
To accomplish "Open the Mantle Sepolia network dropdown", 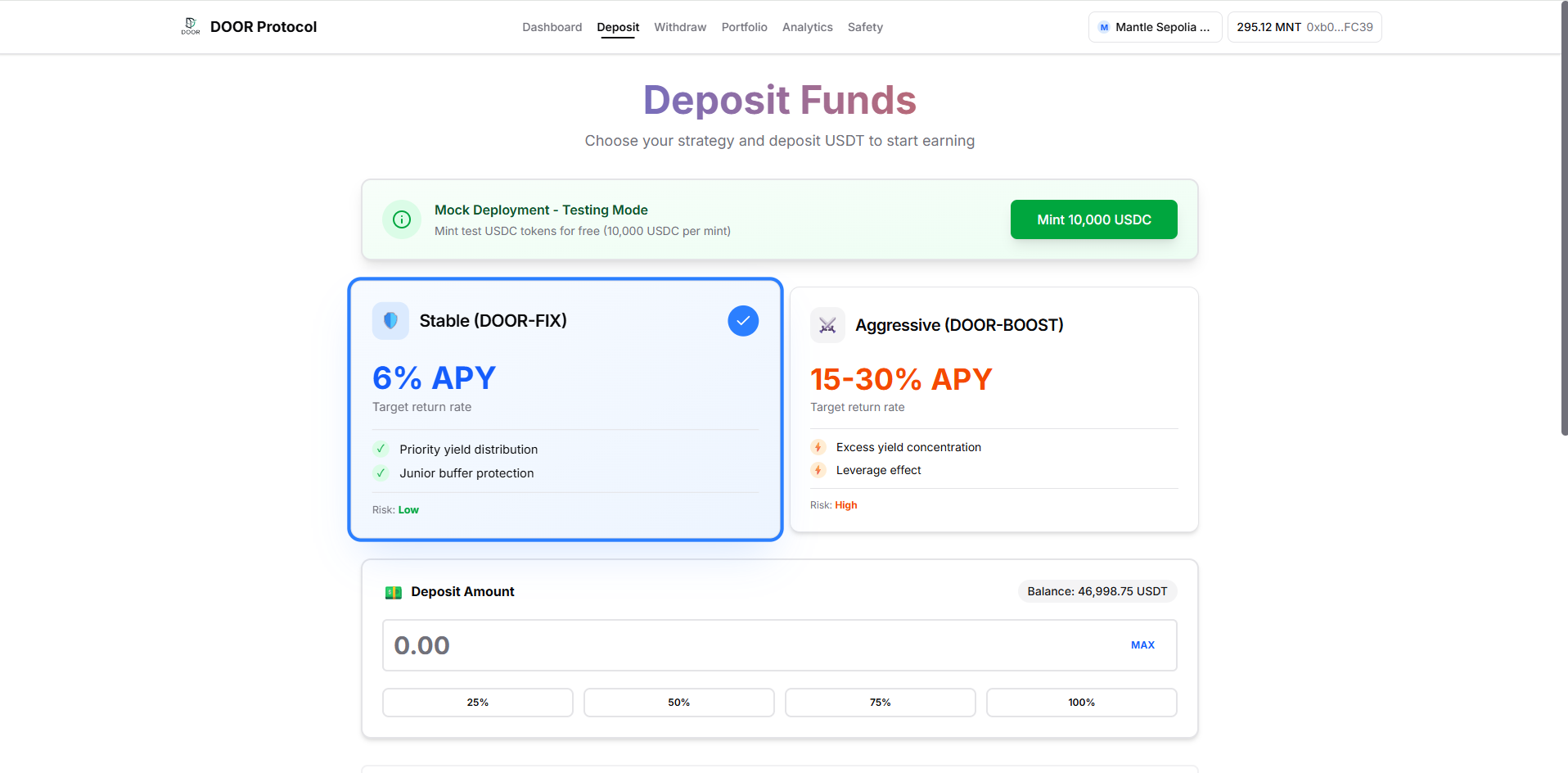I will pos(1155,27).
